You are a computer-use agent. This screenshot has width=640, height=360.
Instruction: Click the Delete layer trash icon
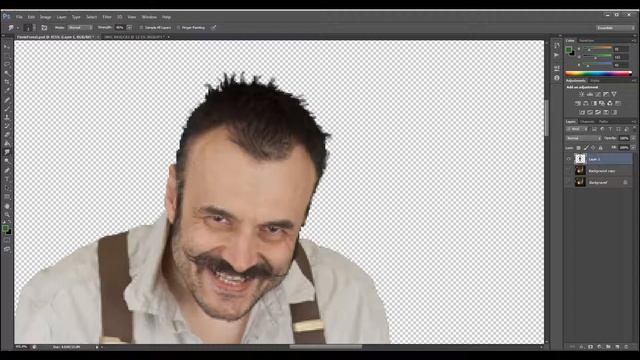pos(626,347)
